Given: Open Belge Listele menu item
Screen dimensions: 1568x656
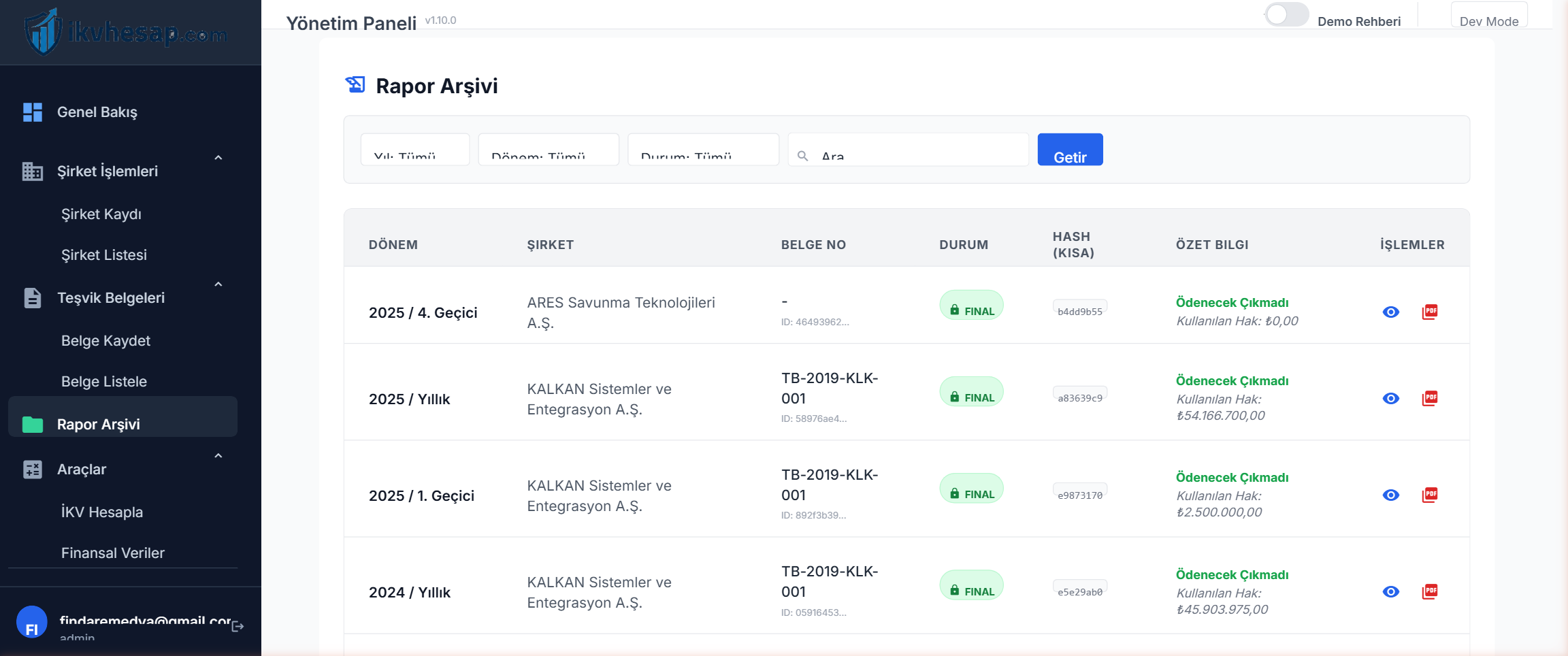Looking at the screenshot, I should pyautogui.click(x=104, y=382).
